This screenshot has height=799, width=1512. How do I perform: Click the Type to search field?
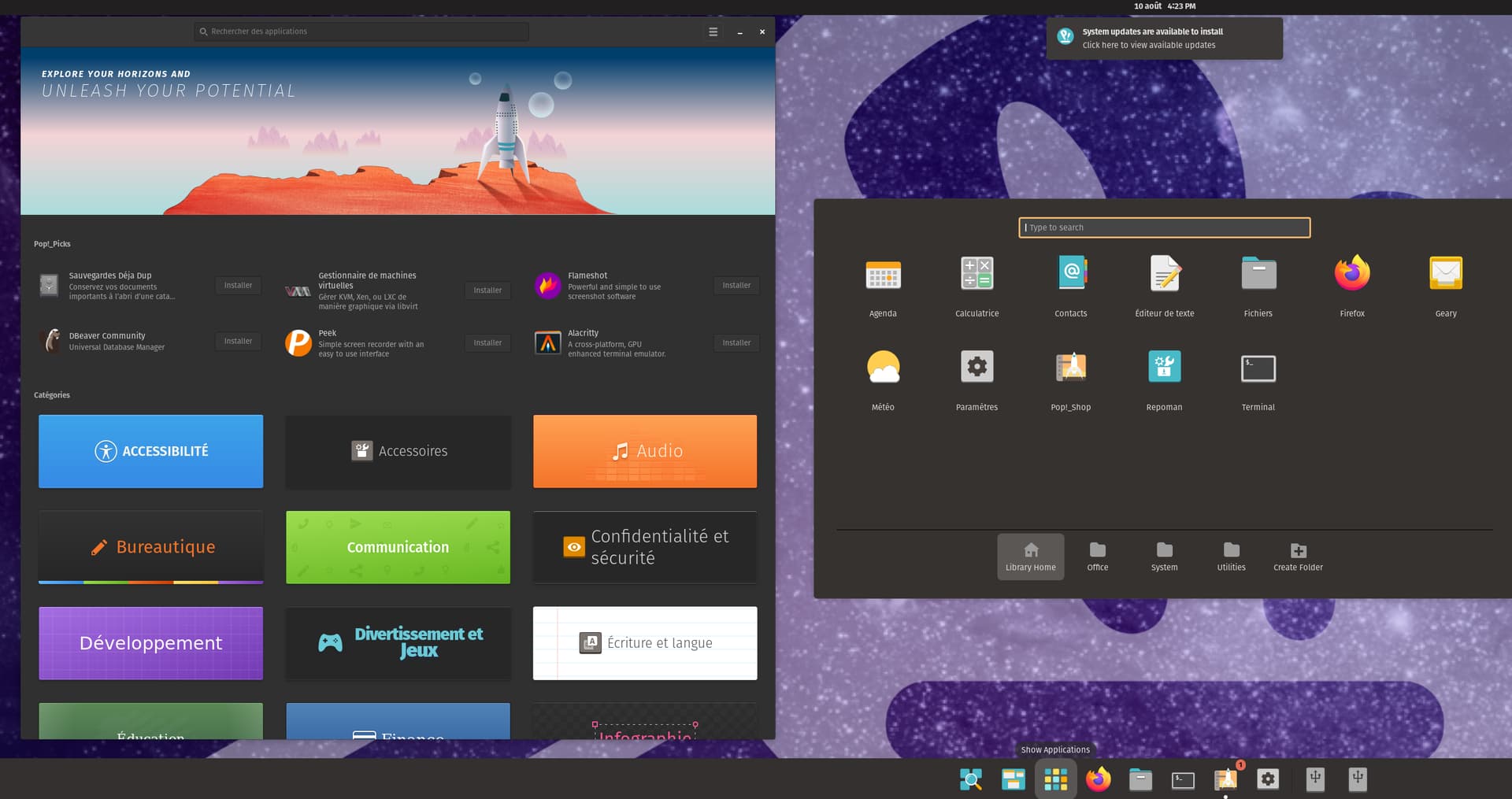[x=1164, y=227]
